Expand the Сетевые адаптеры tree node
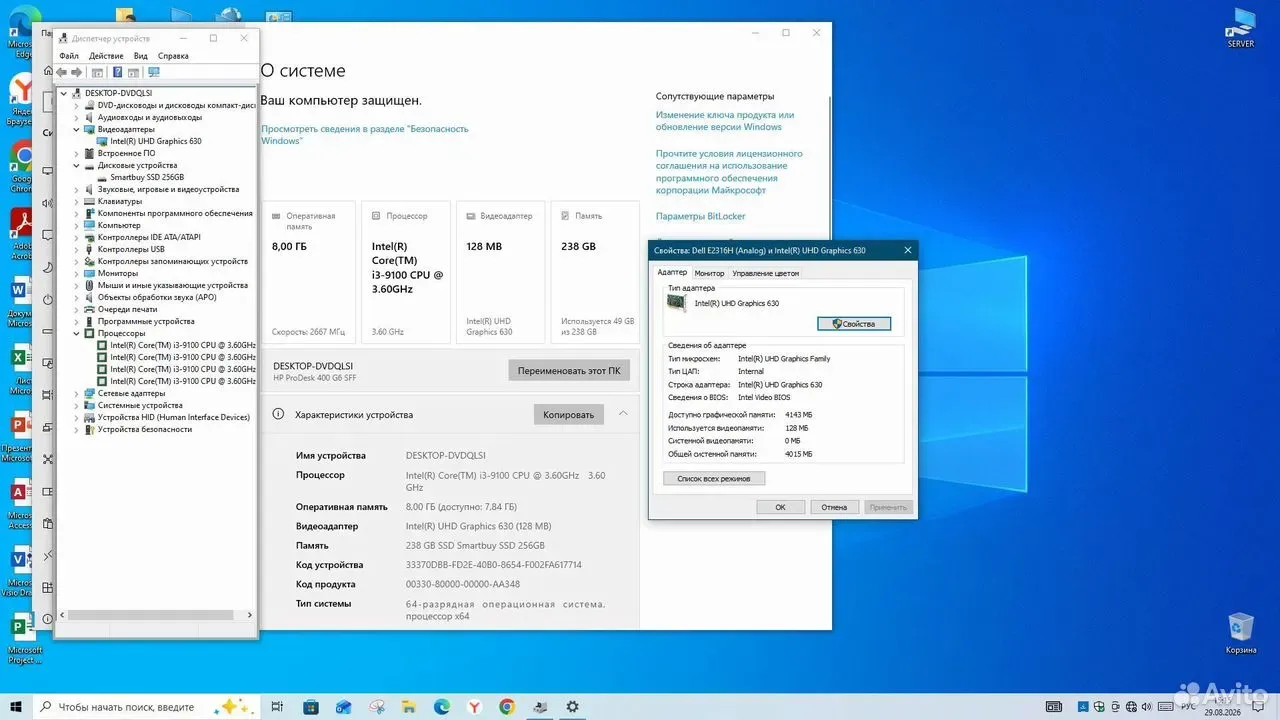Screen dimensions: 1280x720 [77, 393]
